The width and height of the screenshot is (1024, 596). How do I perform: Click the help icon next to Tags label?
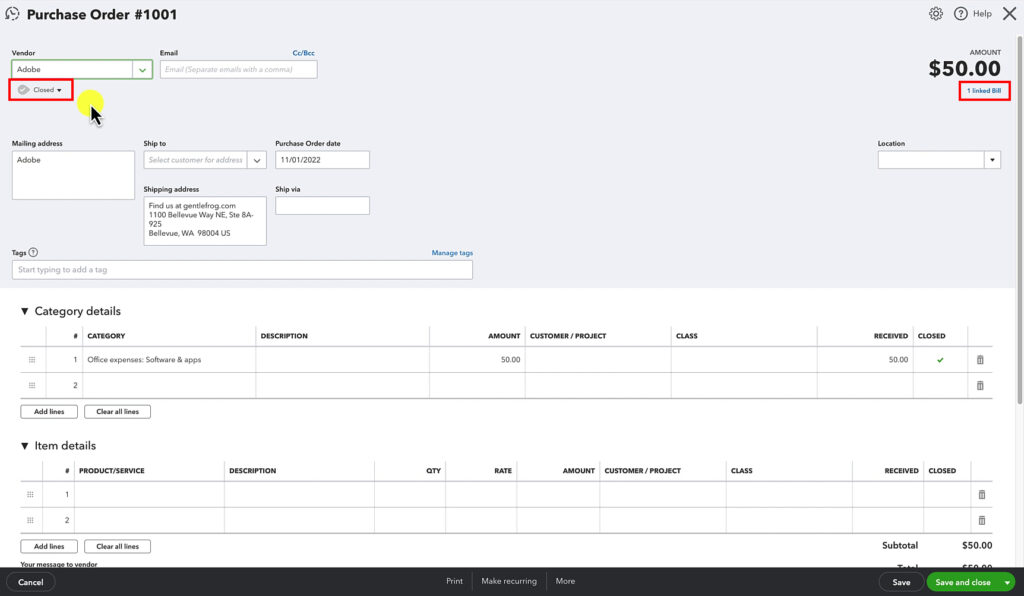34,252
